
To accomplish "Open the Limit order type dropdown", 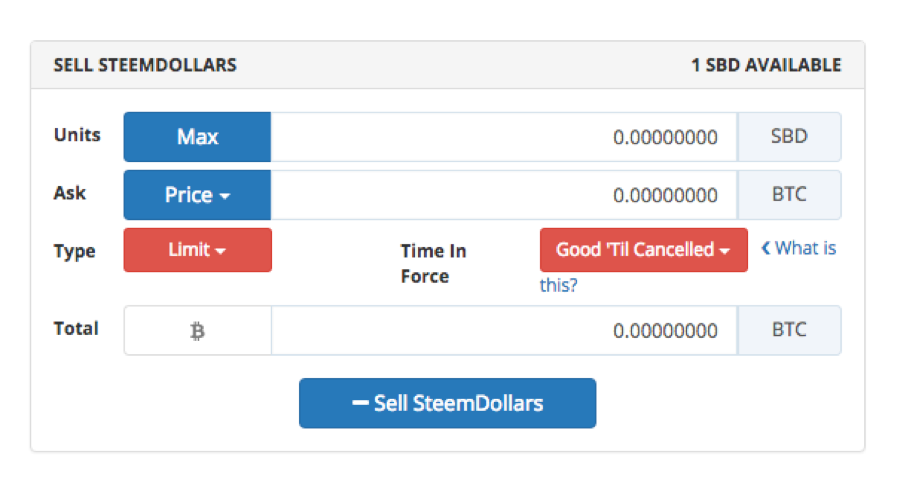I will point(197,250).
